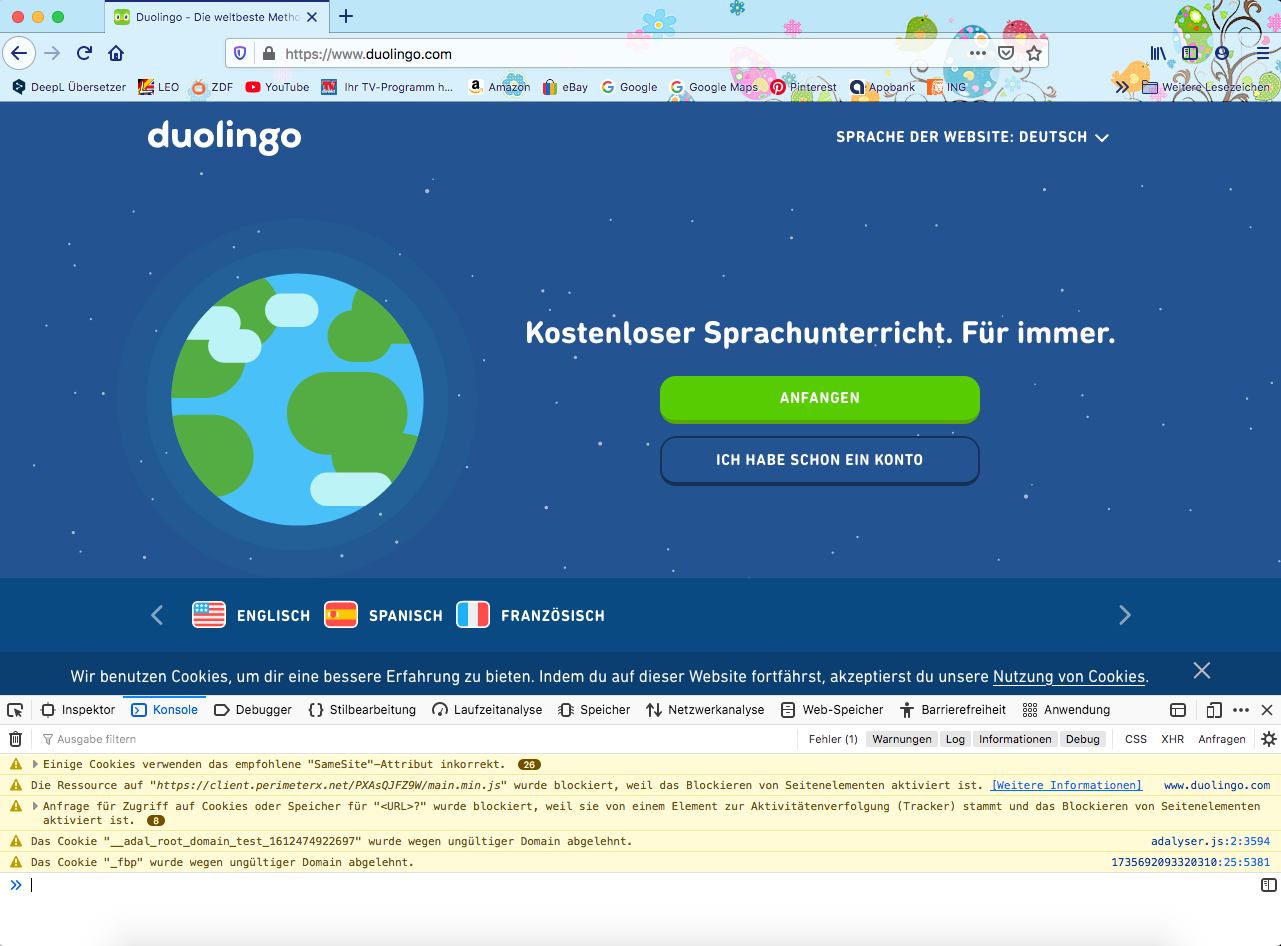Bookmark this page with the star icon

[1034, 53]
